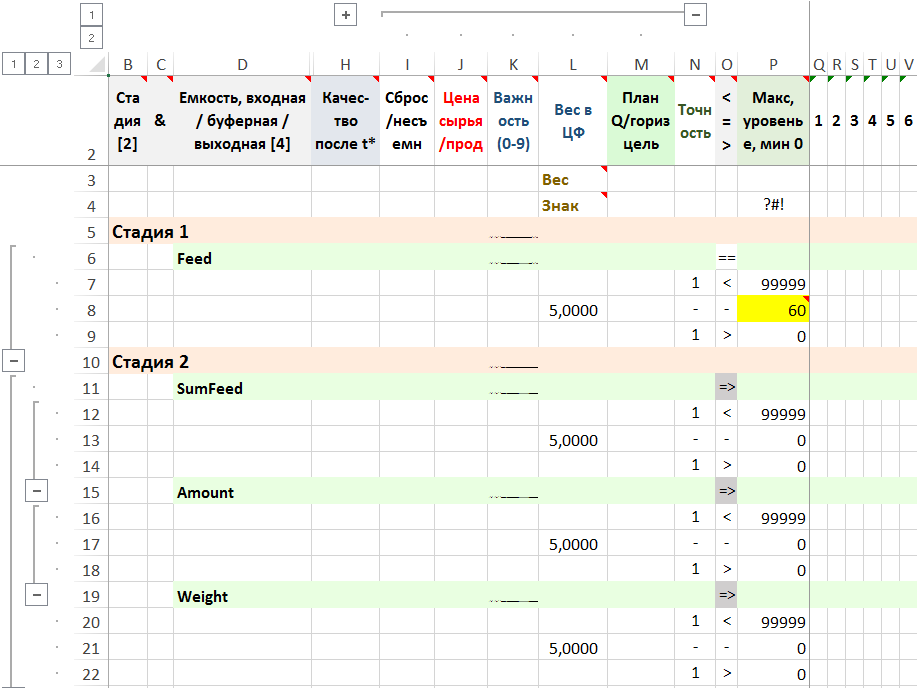Image resolution: width=917 pixels, height=688 pixels.
Task: Select the yellow cell containing 60
Action: [x=772, y=310]
